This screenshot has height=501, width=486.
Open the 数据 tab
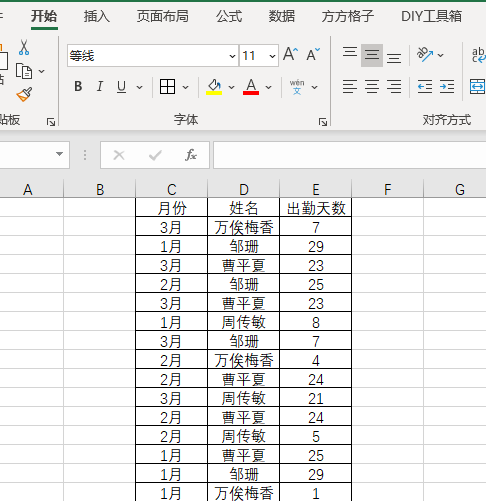(x=282, y=16)
